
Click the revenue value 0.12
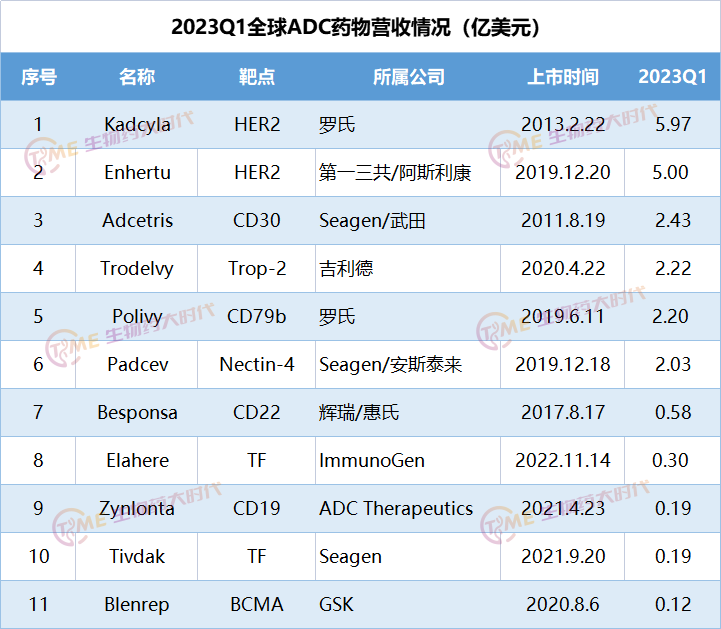(673, 604)
